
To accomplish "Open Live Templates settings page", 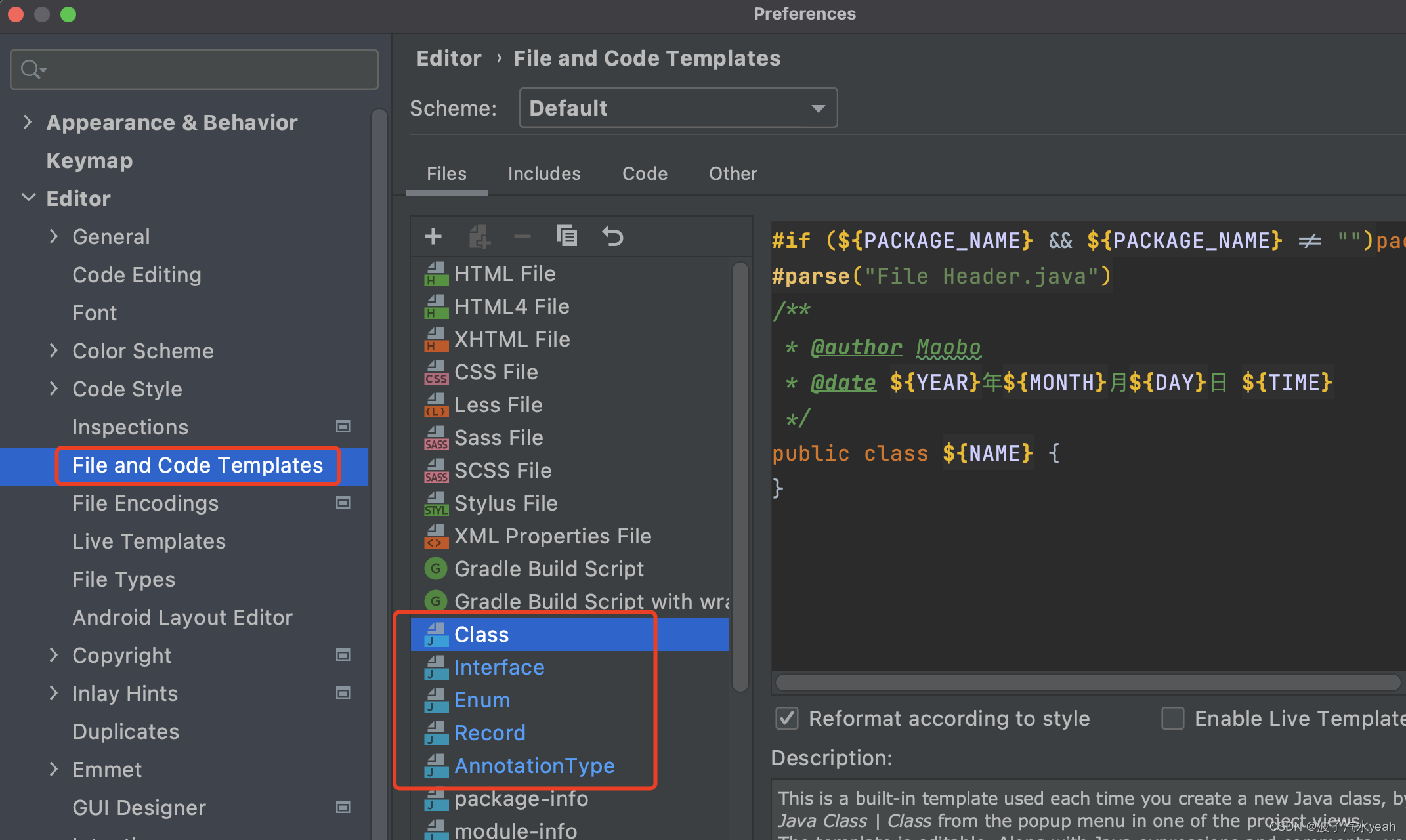I will click(149, 541).
